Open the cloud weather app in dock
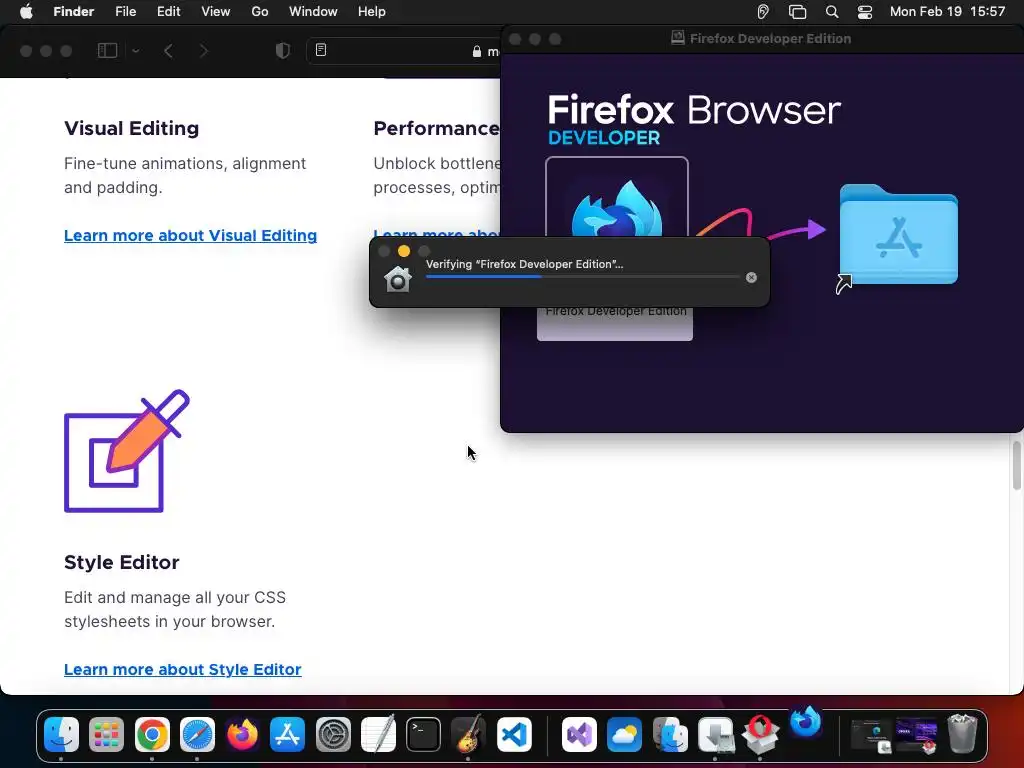Viewport: 1024px width, 768px height. coord(624,735)
